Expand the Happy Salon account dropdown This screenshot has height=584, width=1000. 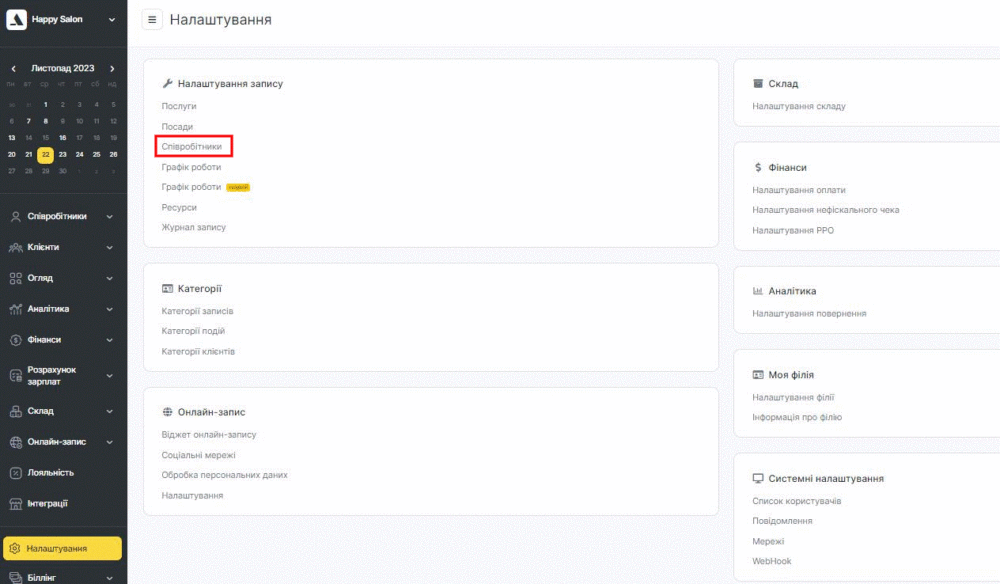click(x=112, y=20)
